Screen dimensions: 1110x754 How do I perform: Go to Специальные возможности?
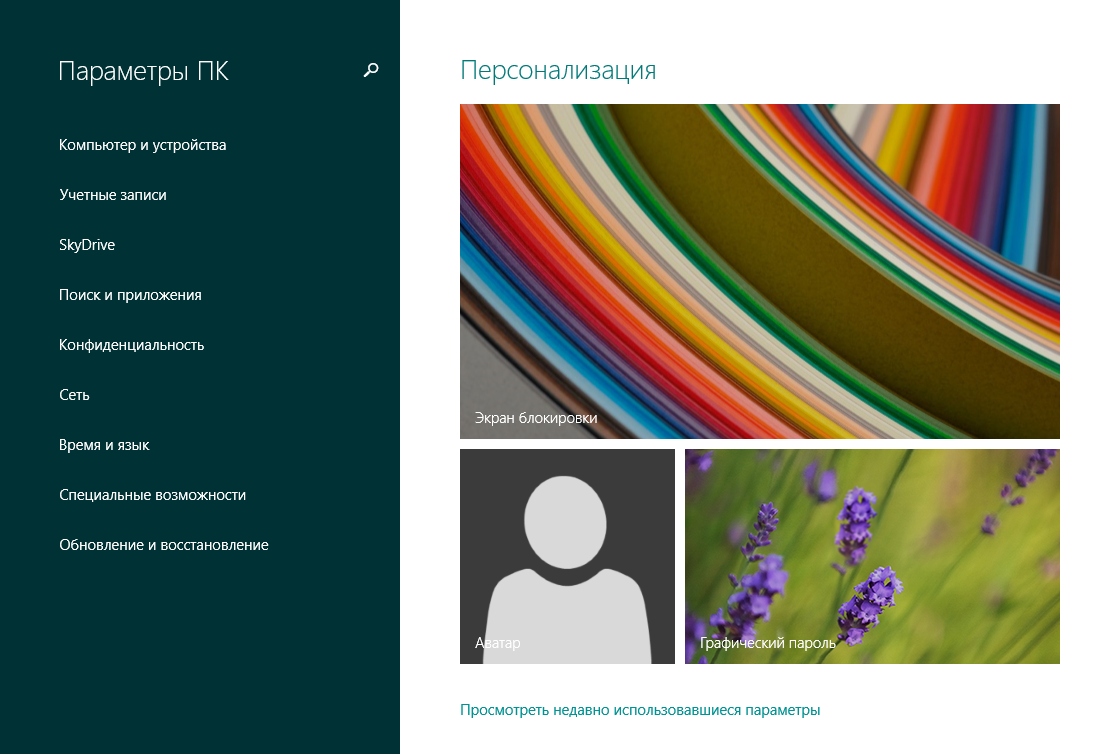tap(152, 496)
